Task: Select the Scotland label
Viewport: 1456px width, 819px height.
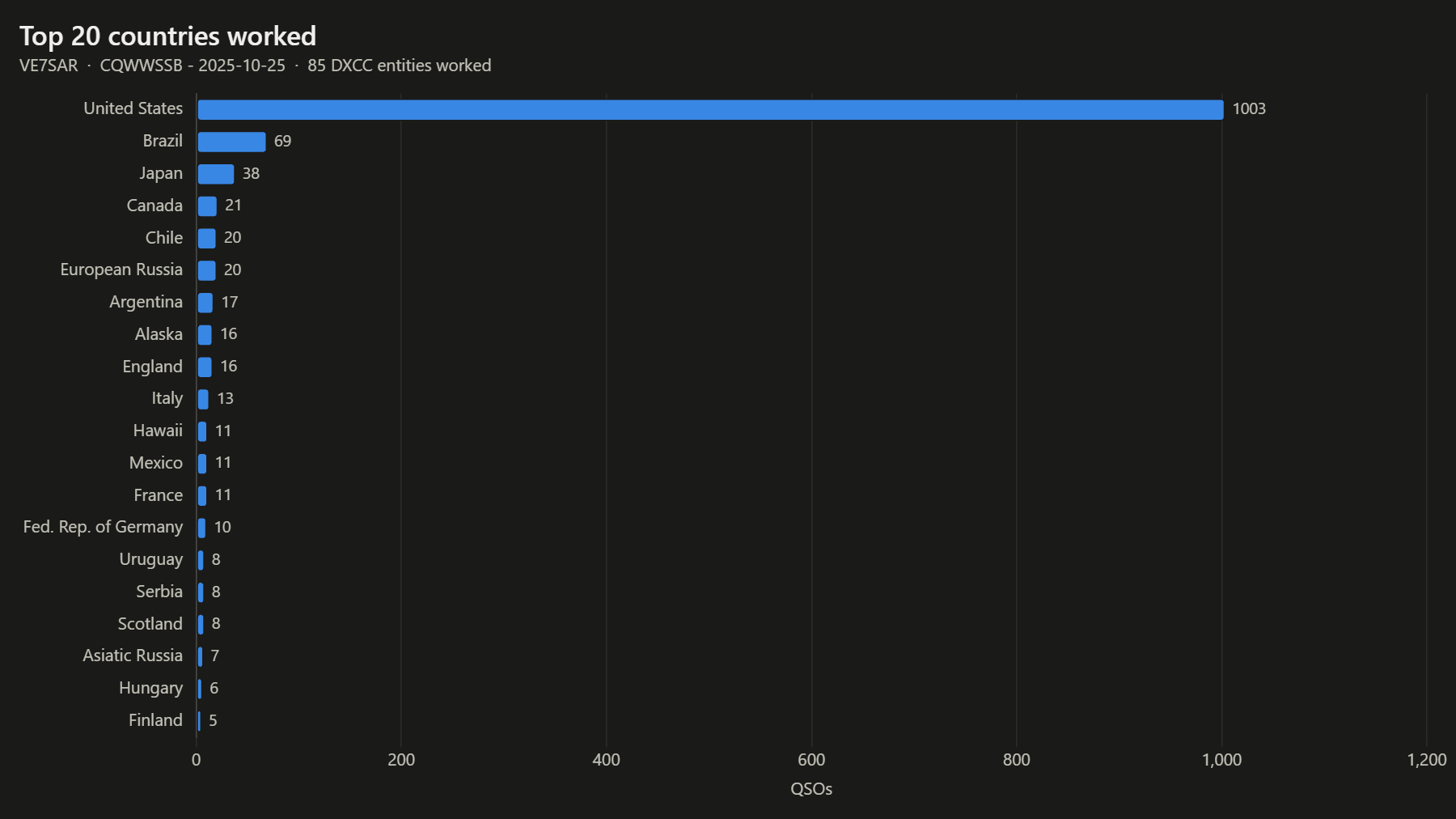Action: (150, 624)
